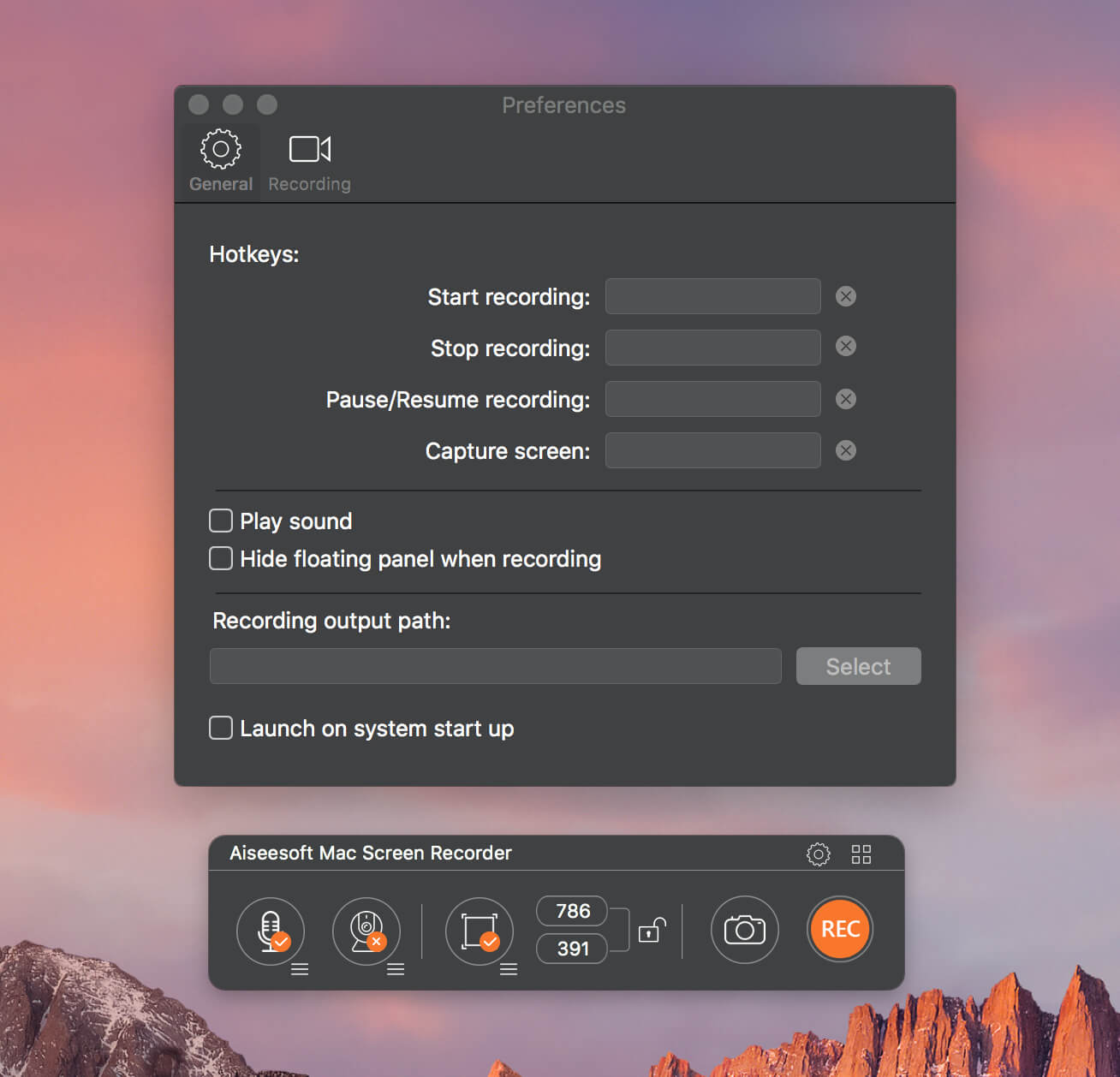
Task: Open the microphone options menu
Action: (300, 969)
